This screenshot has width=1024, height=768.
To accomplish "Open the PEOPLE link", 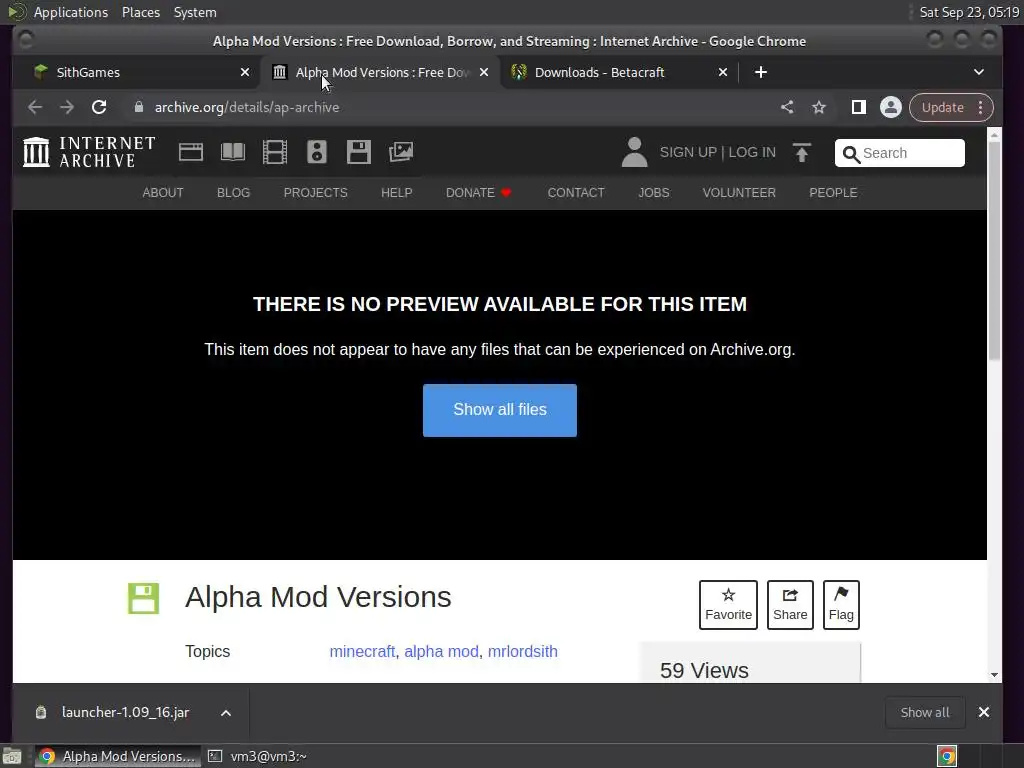I will (x=833, y=193).
